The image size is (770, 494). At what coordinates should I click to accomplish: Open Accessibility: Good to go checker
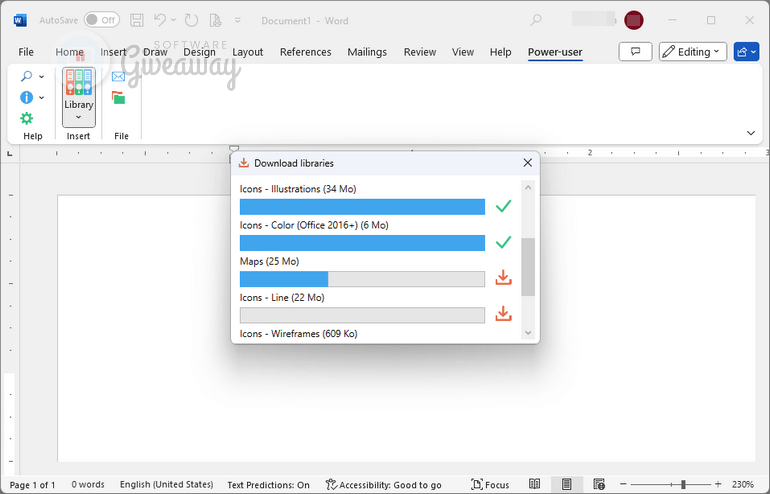click(x=384, y=485)
